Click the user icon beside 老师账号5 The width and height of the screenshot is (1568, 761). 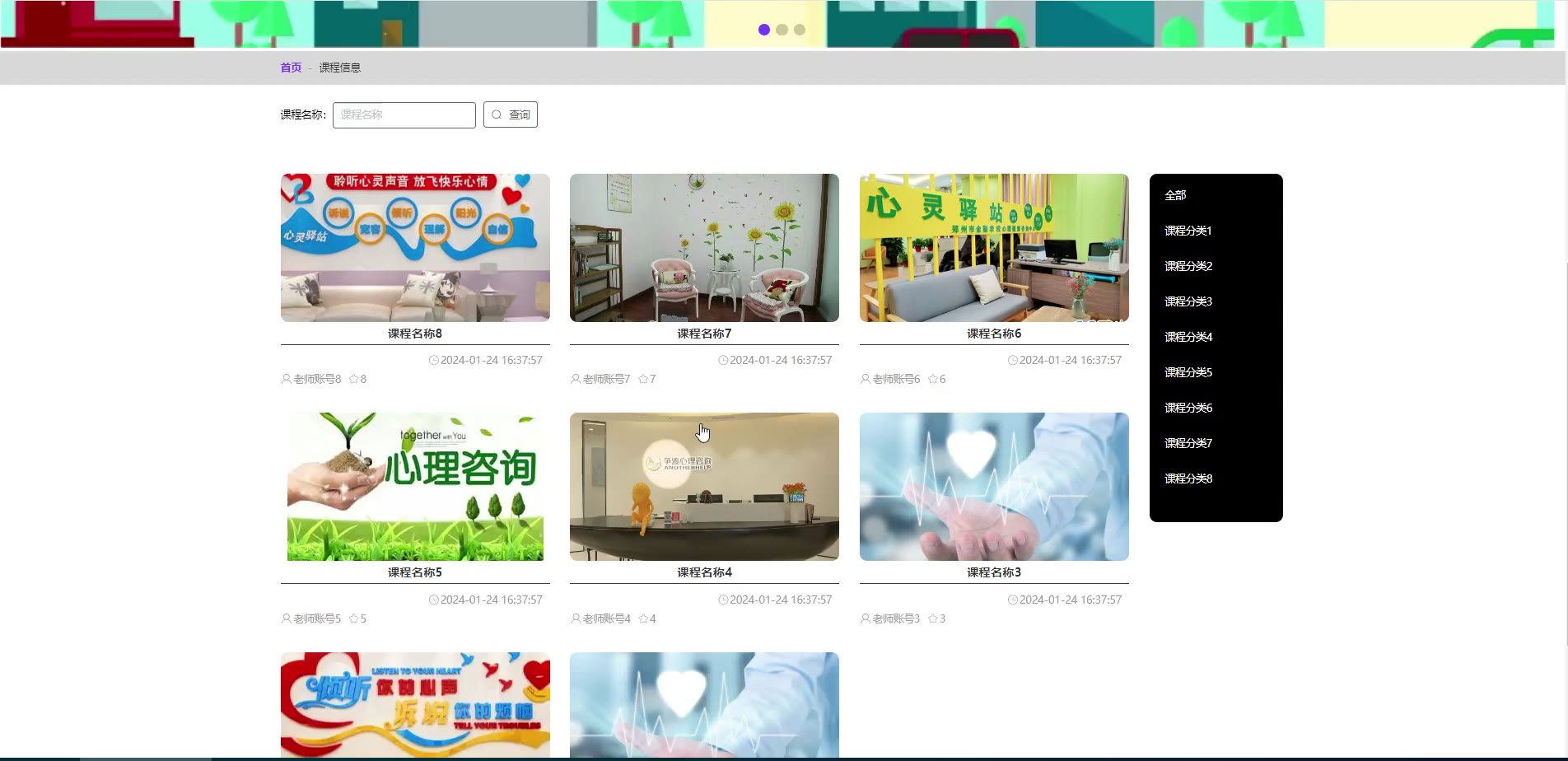point(287,619)
